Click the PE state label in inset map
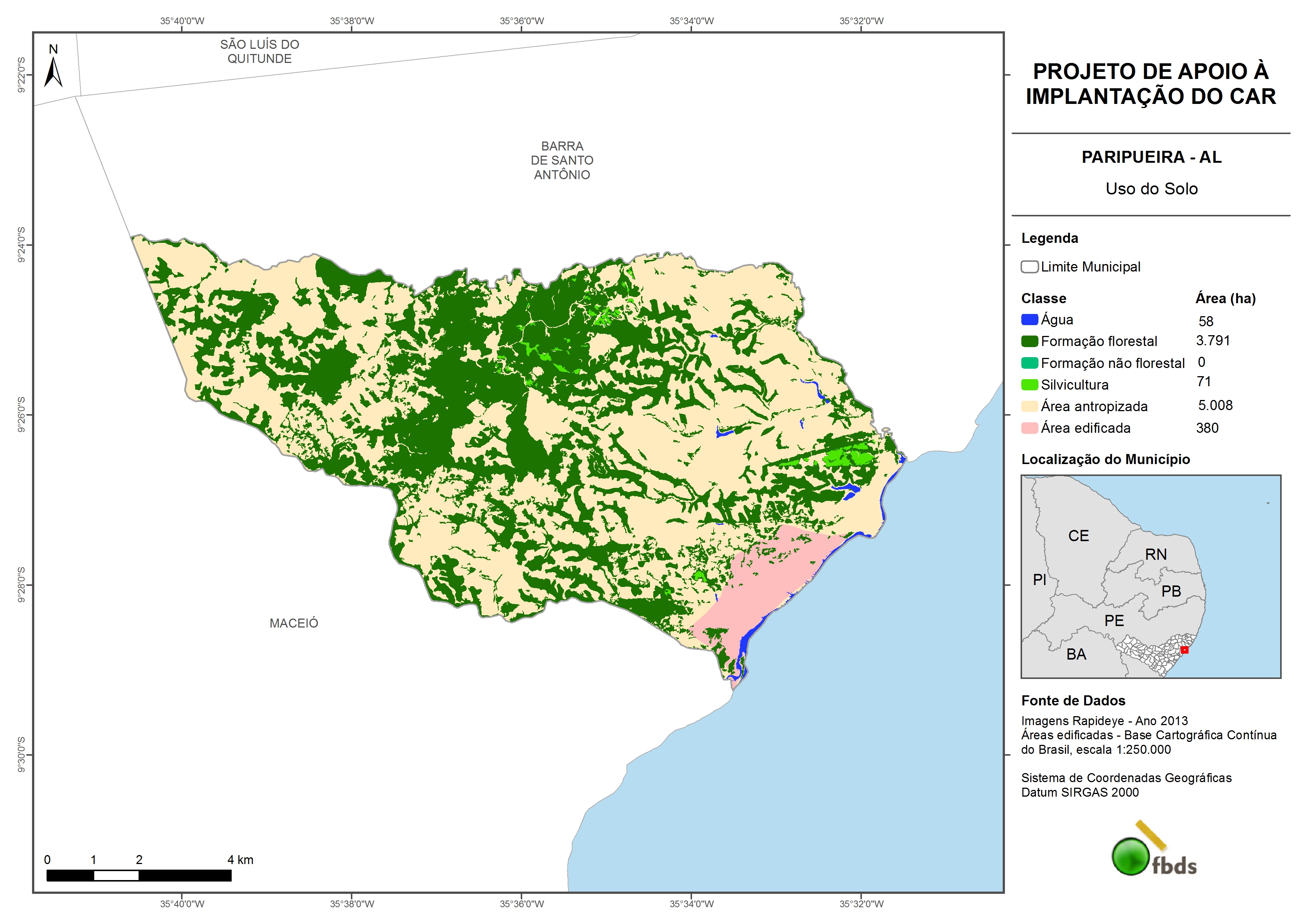This screenshot has height=924, width=1307. click(1114, 620)
